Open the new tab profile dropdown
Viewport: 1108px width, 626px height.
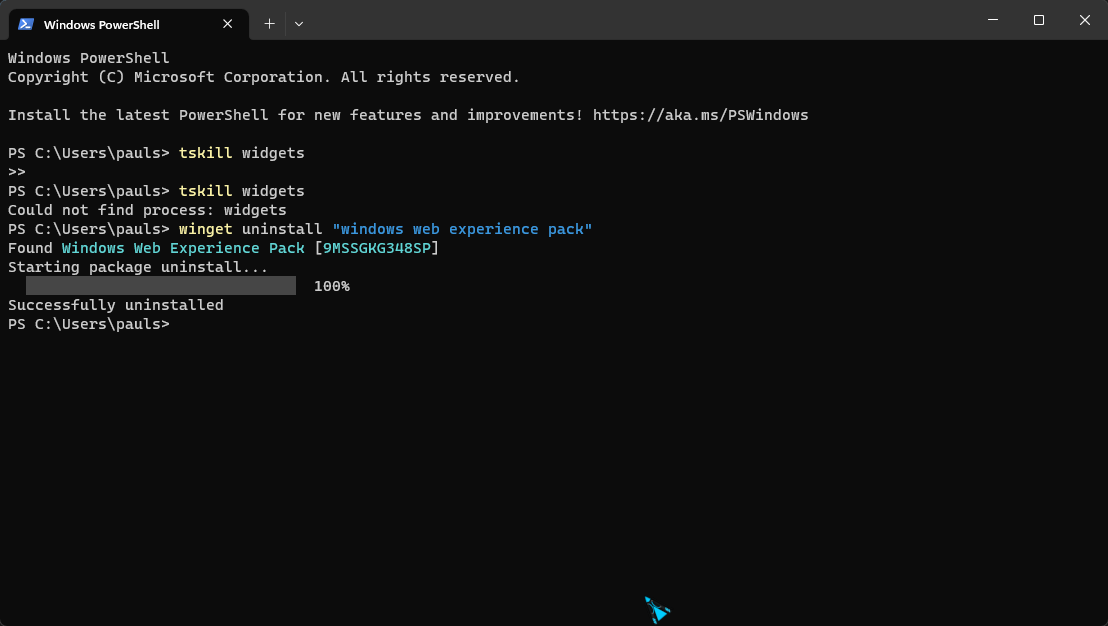(299, 24)
